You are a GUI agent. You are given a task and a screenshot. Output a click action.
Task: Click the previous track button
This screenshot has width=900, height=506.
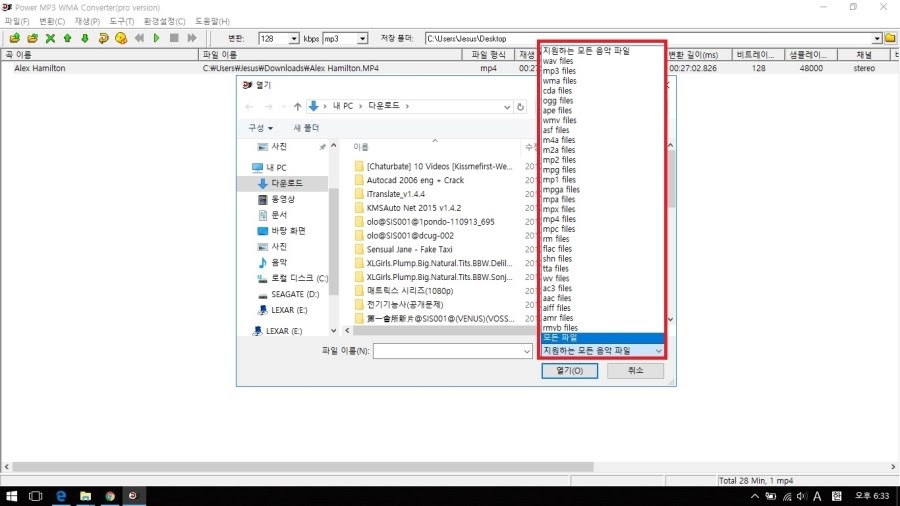click(x=139, y=38)
